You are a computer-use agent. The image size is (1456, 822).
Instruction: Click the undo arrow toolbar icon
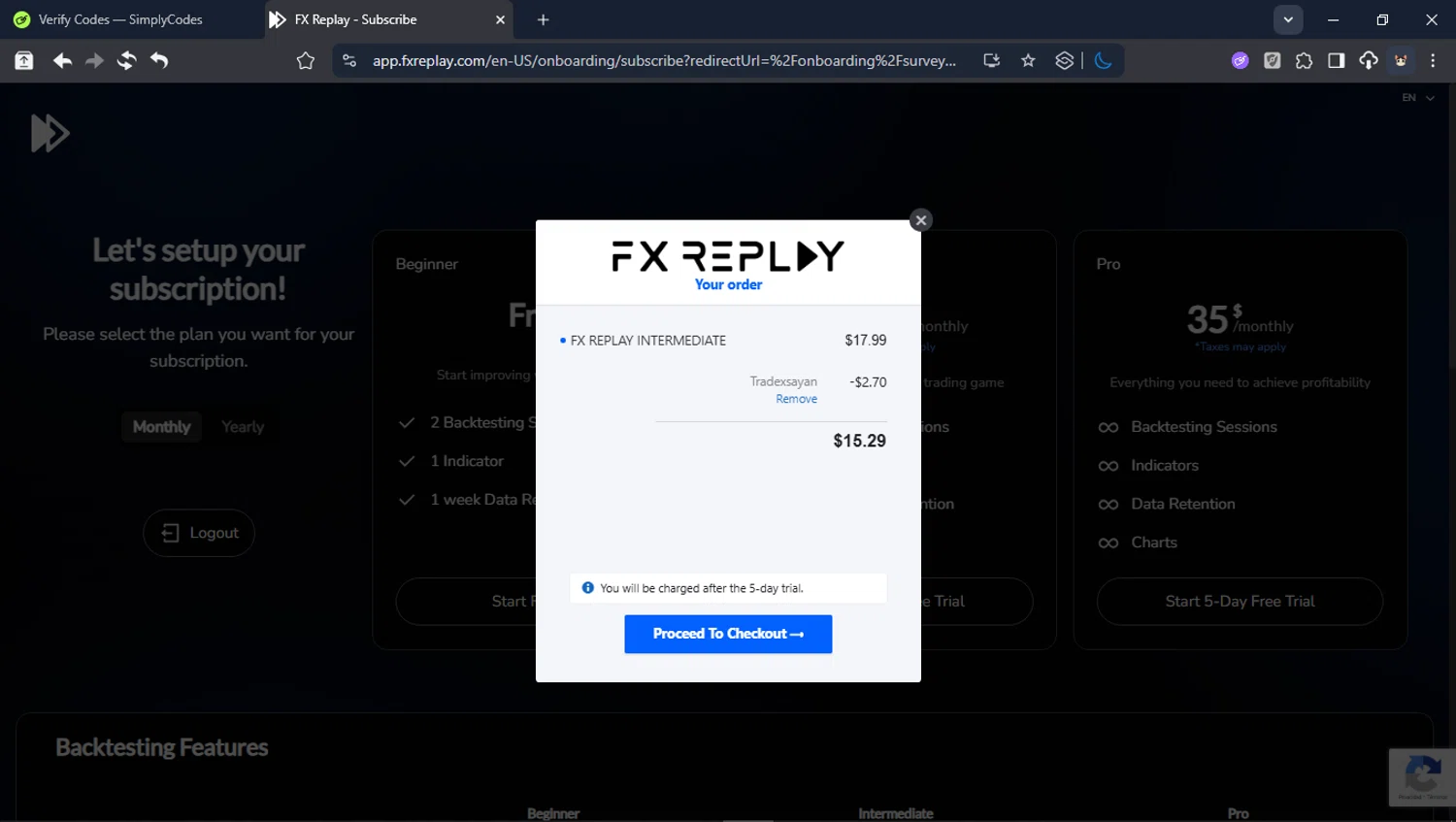159,60
